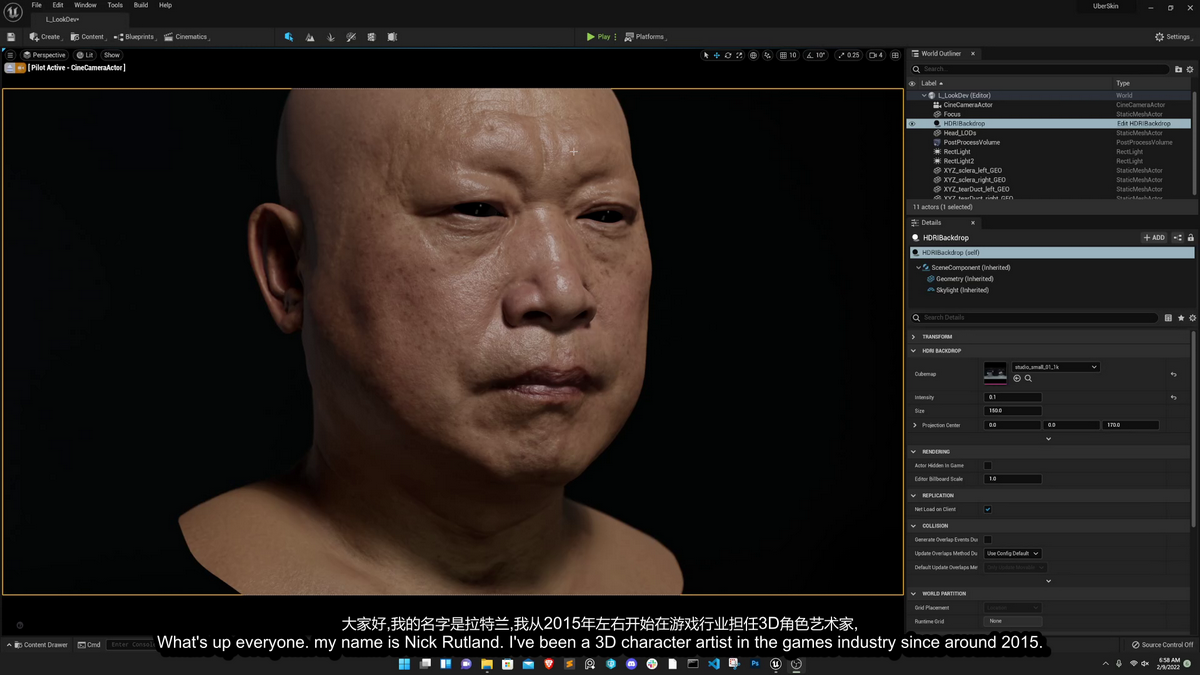Click the Add component button in Details

(x=1154, y=238)
